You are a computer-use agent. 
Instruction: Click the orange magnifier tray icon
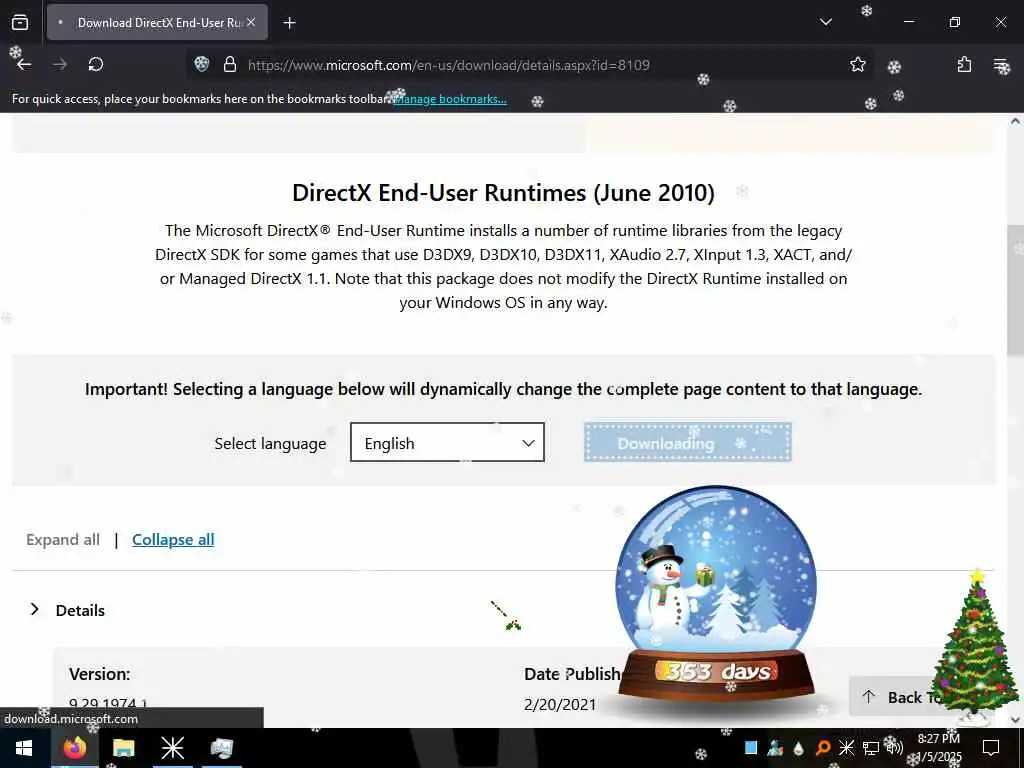823,748
